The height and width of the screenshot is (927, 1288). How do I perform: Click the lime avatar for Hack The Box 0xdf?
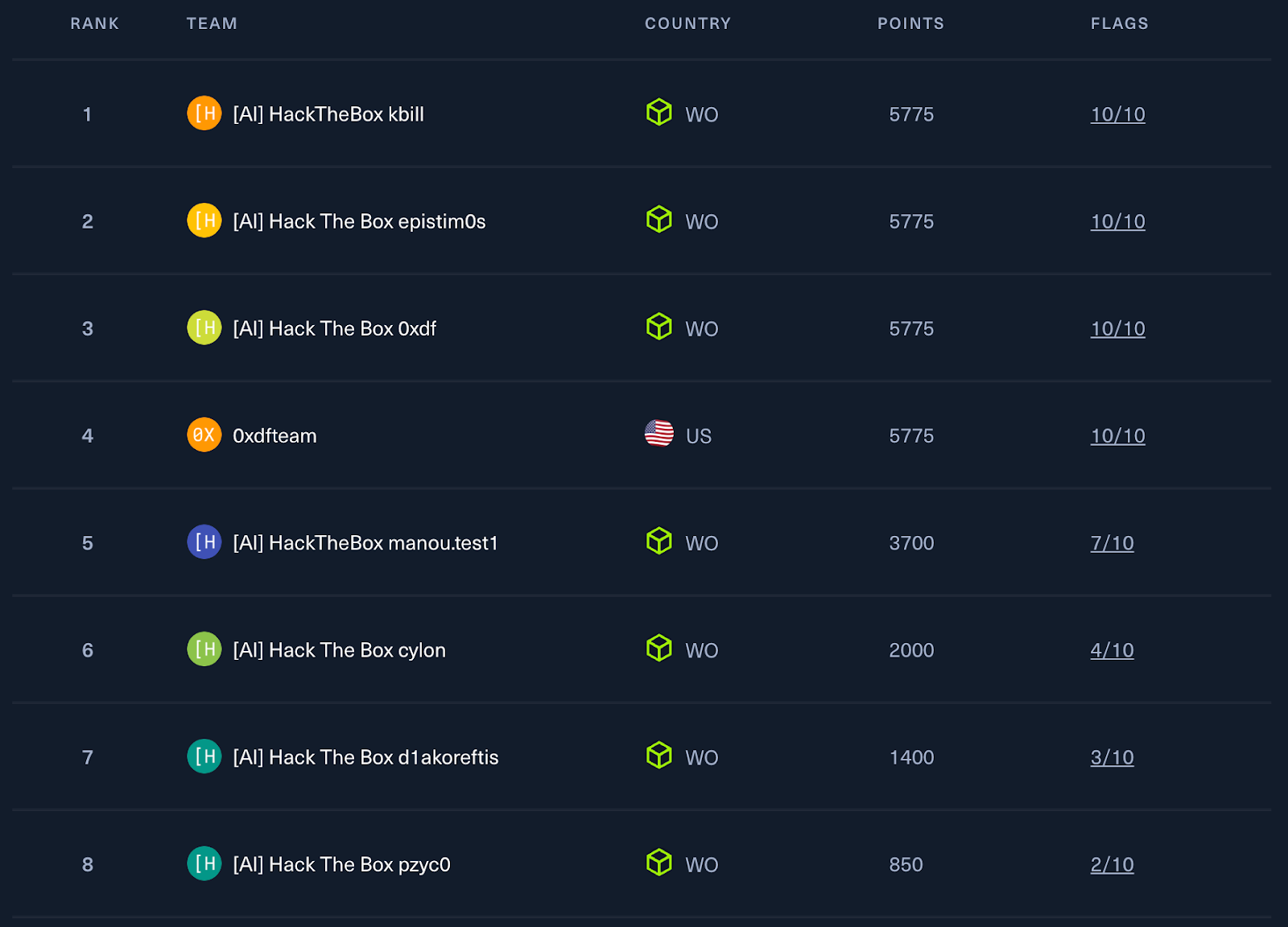click(x=204, y=328)
